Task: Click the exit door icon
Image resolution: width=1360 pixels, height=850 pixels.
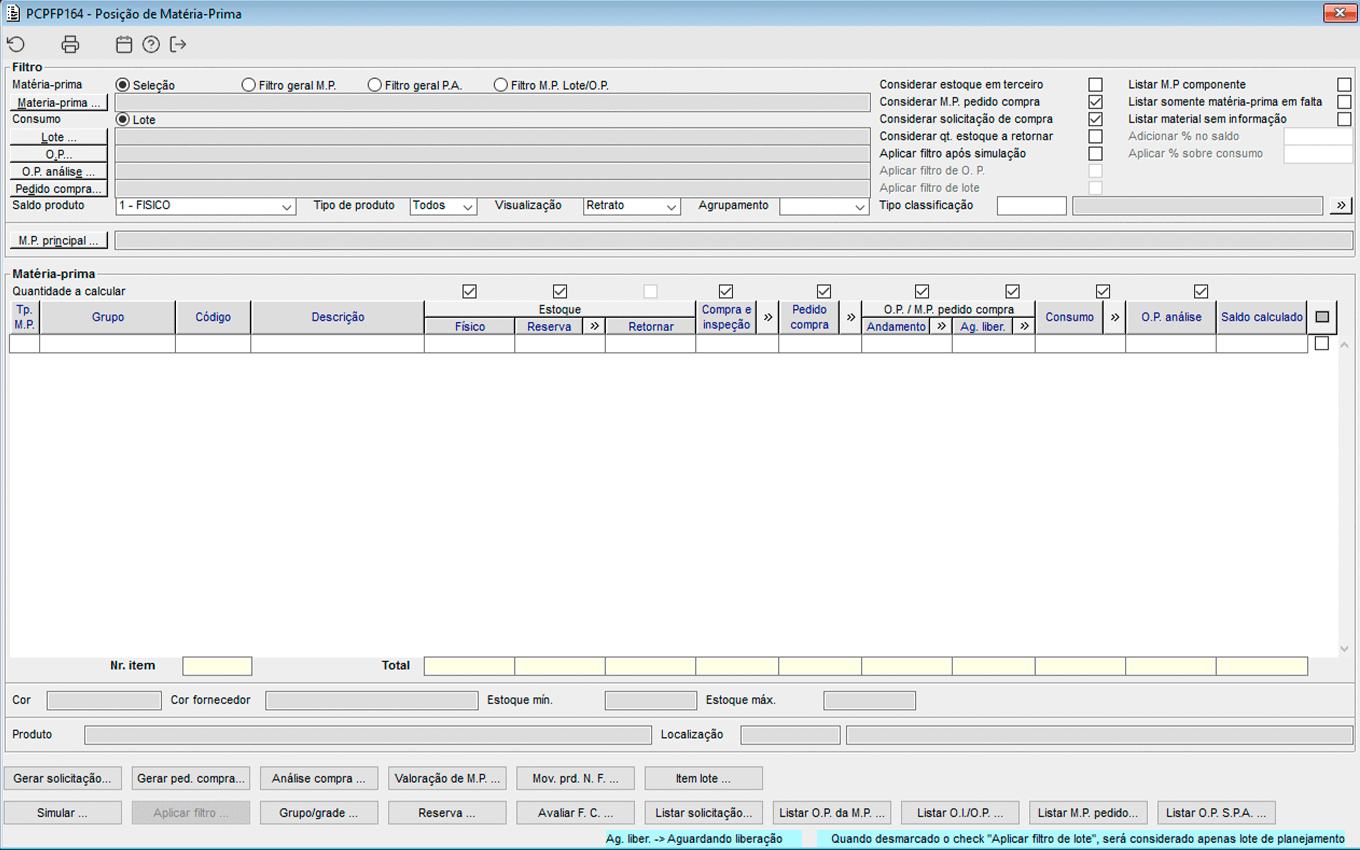Action: point(178,44)
